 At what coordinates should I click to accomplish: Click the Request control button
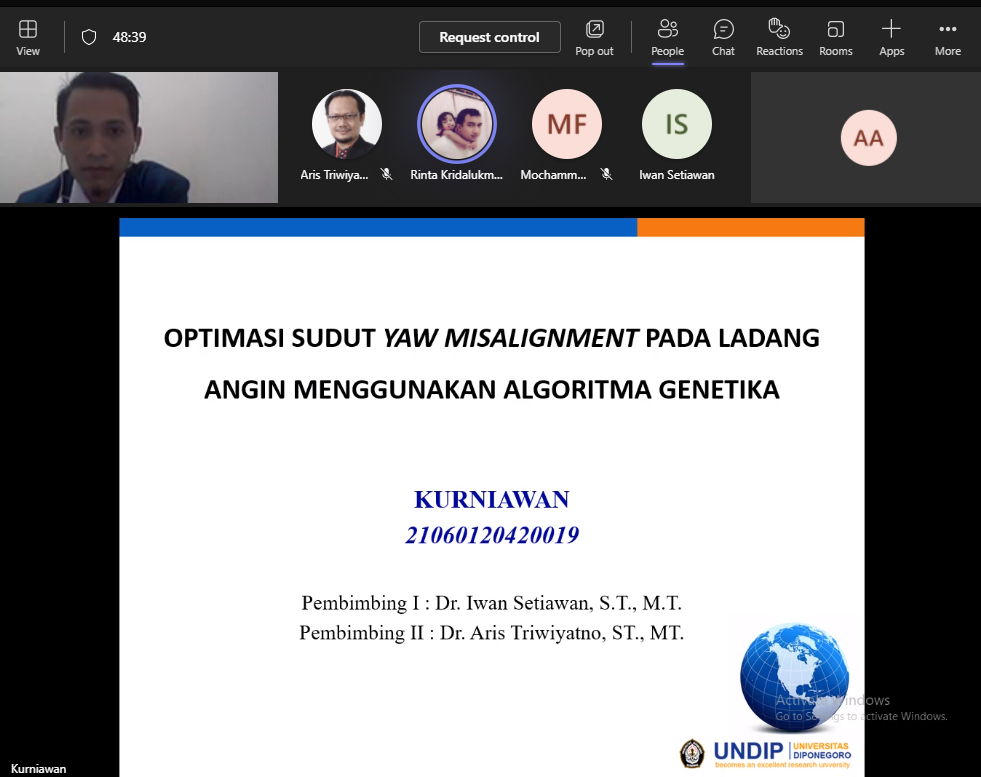click(x=489, y=37)
